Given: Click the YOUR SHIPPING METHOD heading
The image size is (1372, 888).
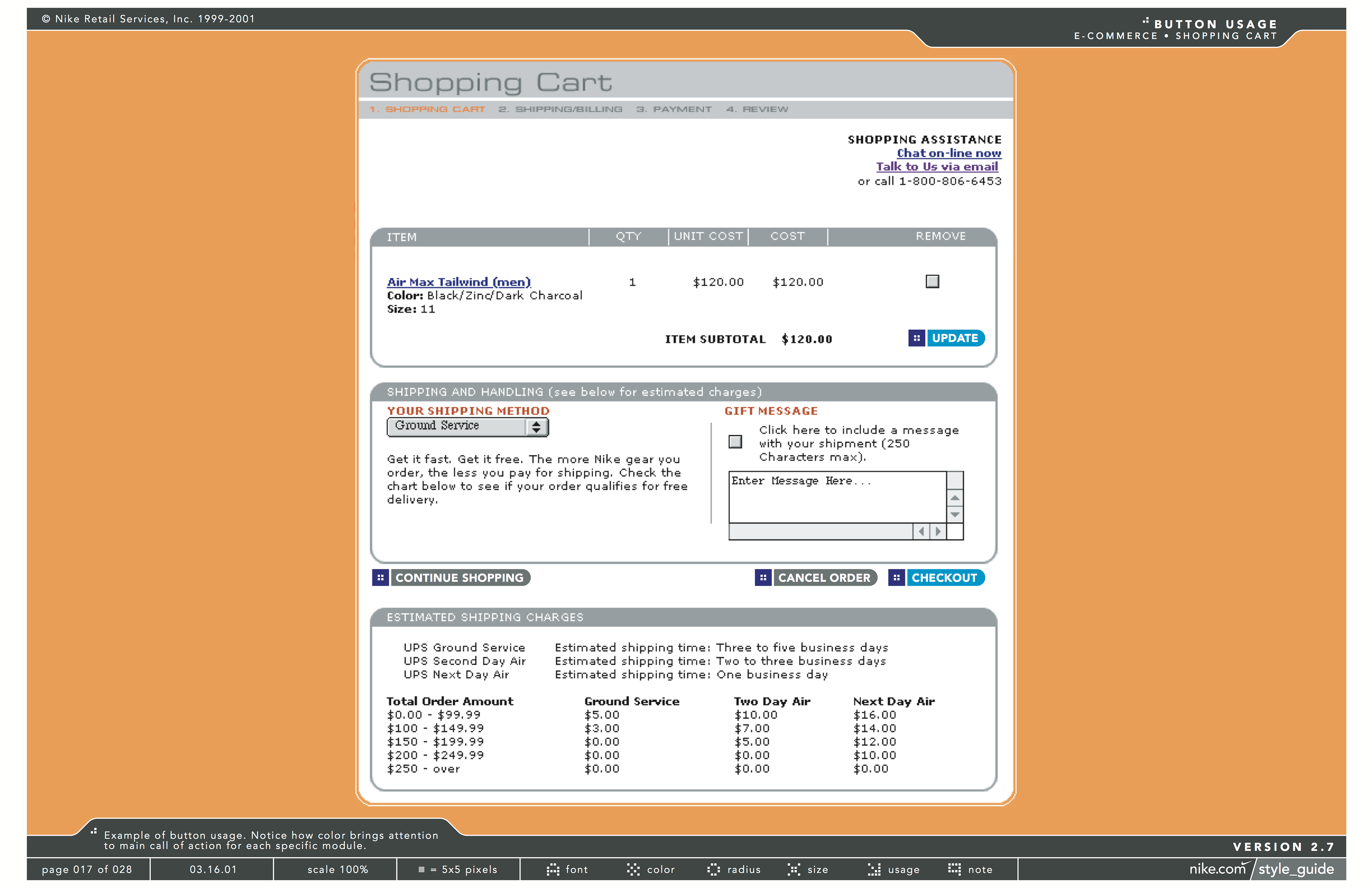Looking at the screenshot, I should point(468,411).
